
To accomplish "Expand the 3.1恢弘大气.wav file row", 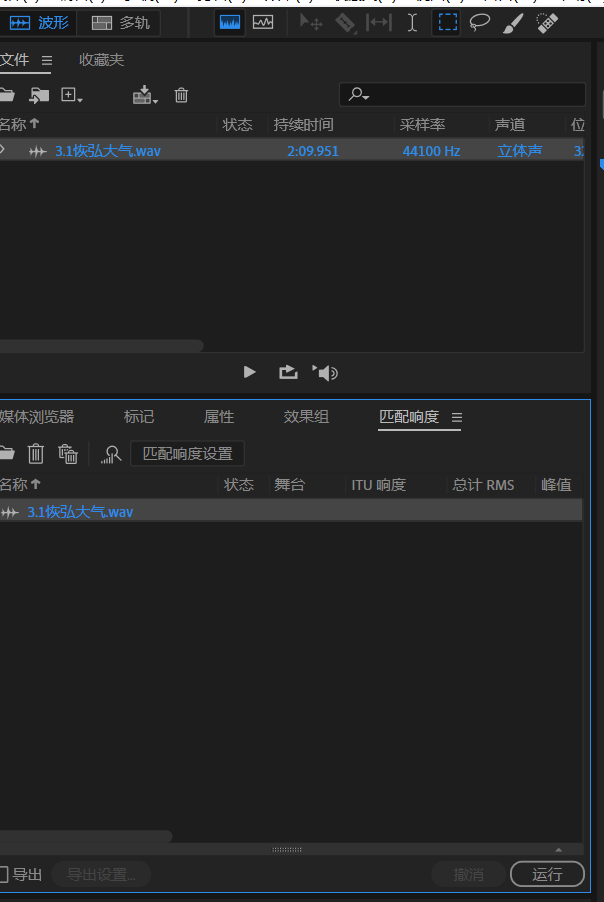I will [x=3, y=150].
